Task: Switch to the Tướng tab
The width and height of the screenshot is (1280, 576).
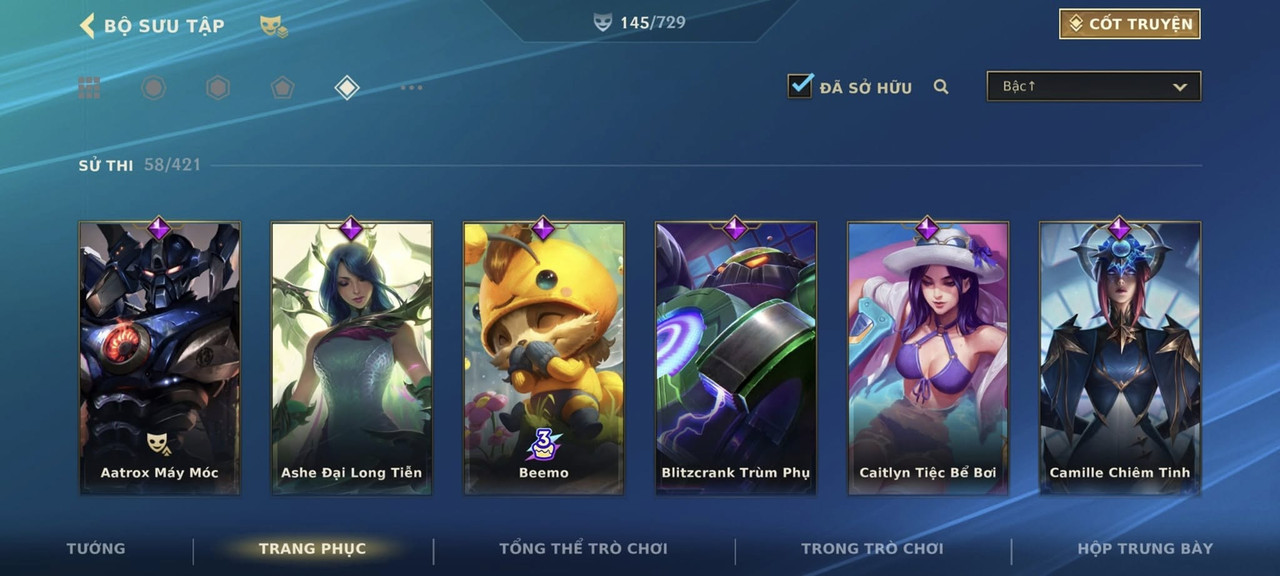Action: [x=96, y=548]
